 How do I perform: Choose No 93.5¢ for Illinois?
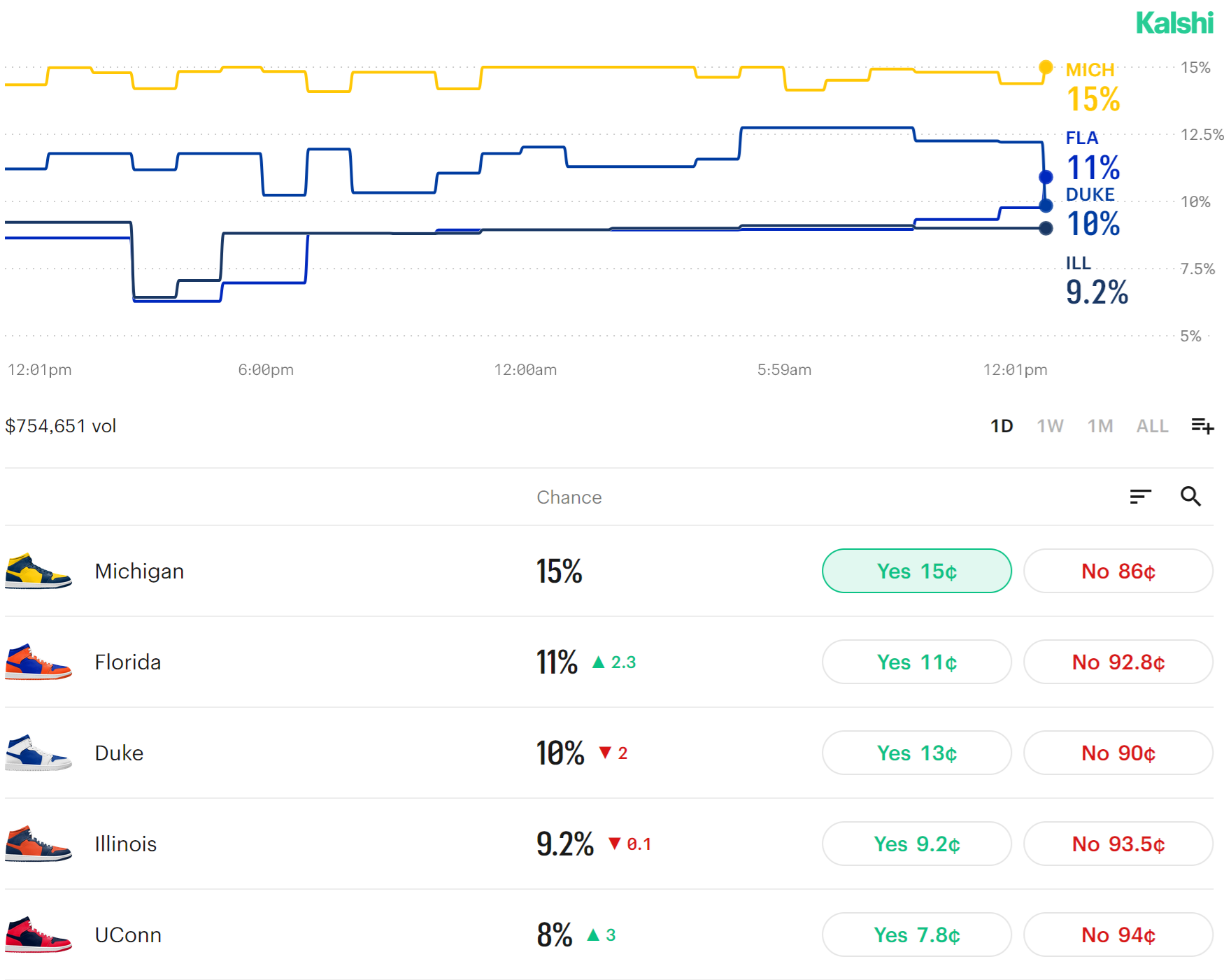tap(1118, 844)
